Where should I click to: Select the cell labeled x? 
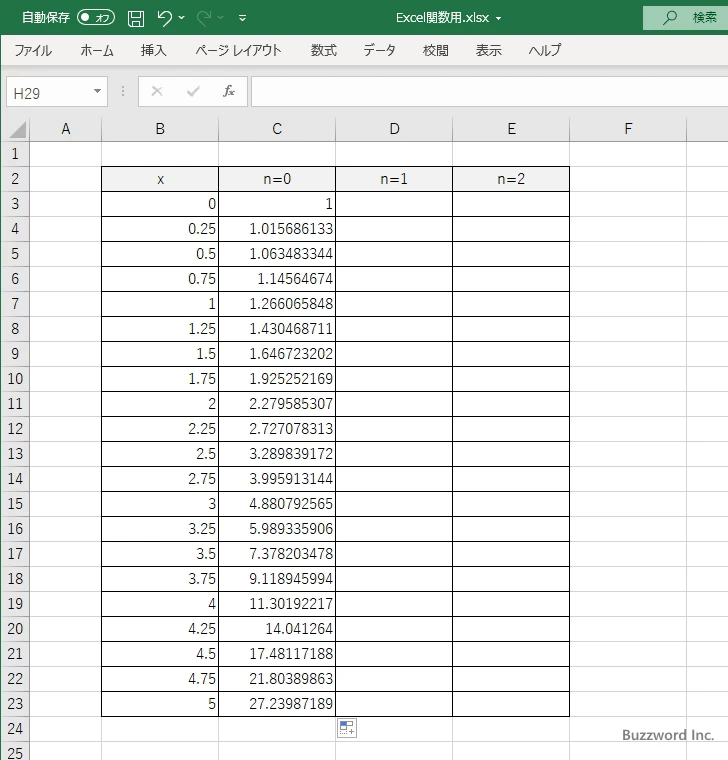[x=160, y=179]
